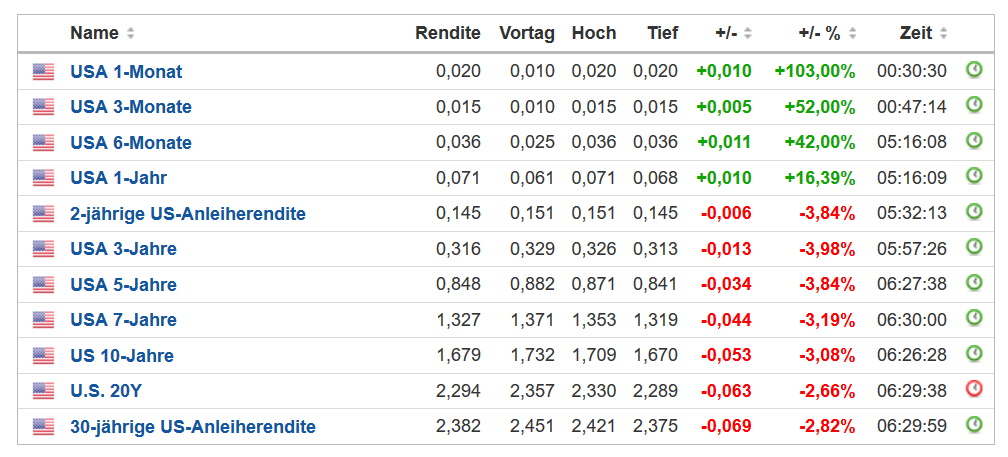Screen dimensions: 1008x457
Task: Click the Hoch column header
Action: tap(594, 33)
